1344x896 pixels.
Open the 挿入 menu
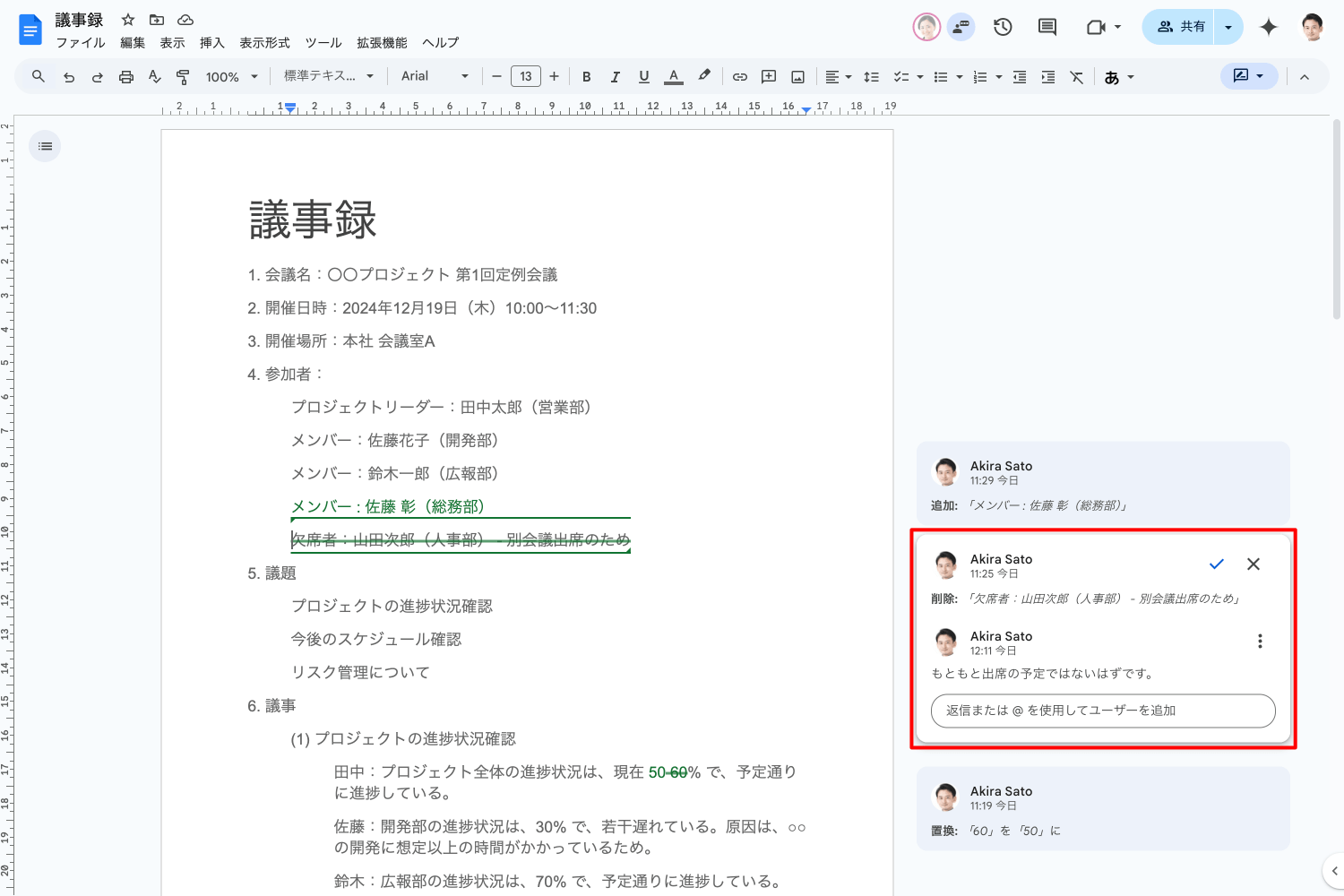tap(211, 43)
